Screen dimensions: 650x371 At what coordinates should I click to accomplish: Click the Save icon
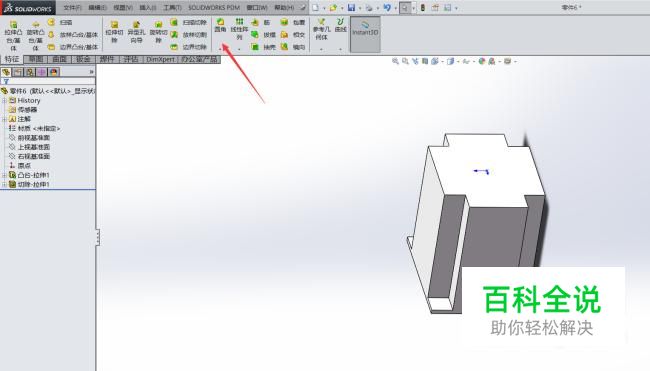click(352, 7)
